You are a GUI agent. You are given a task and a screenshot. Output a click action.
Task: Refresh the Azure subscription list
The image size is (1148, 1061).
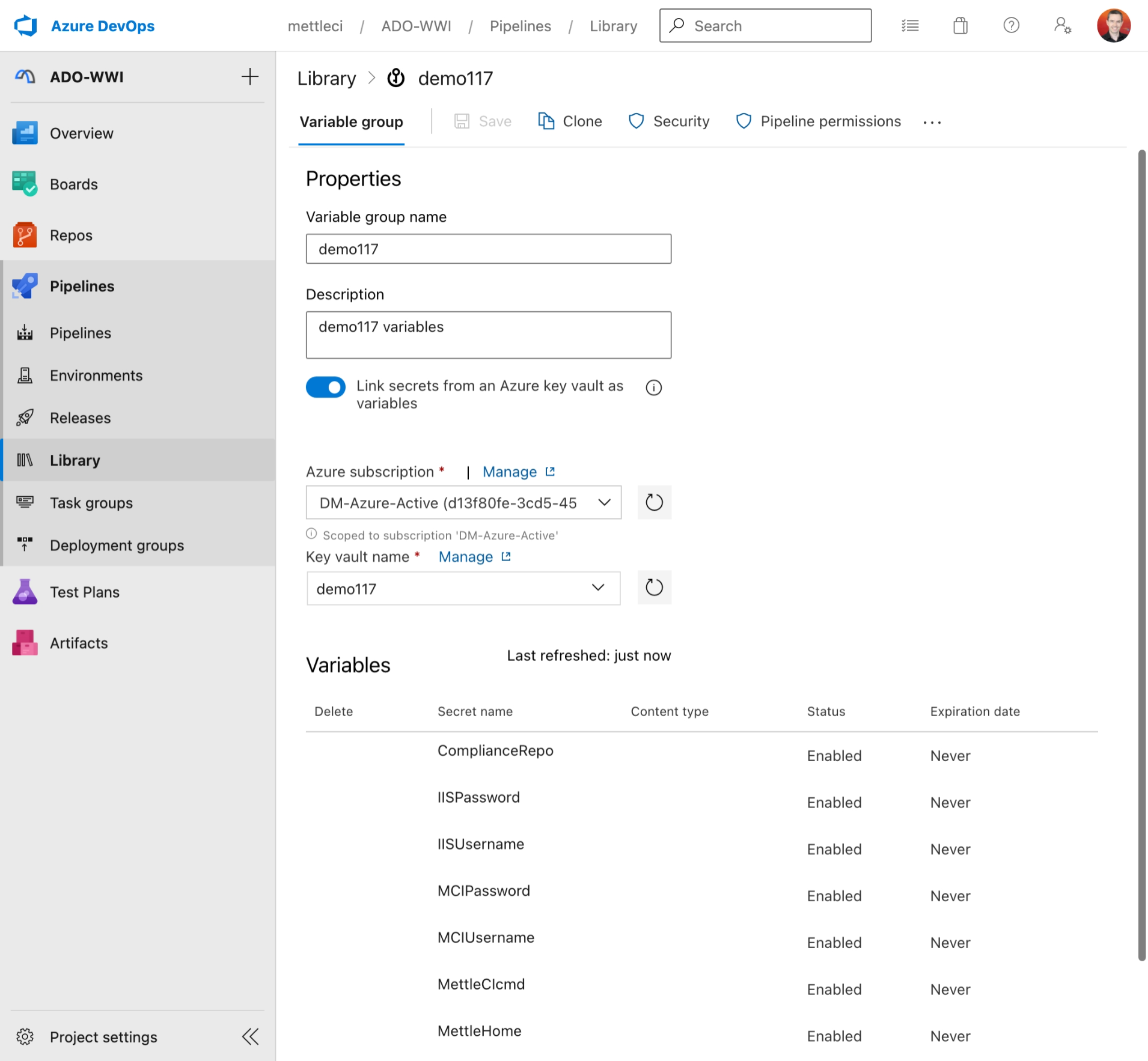click(654, 502)
